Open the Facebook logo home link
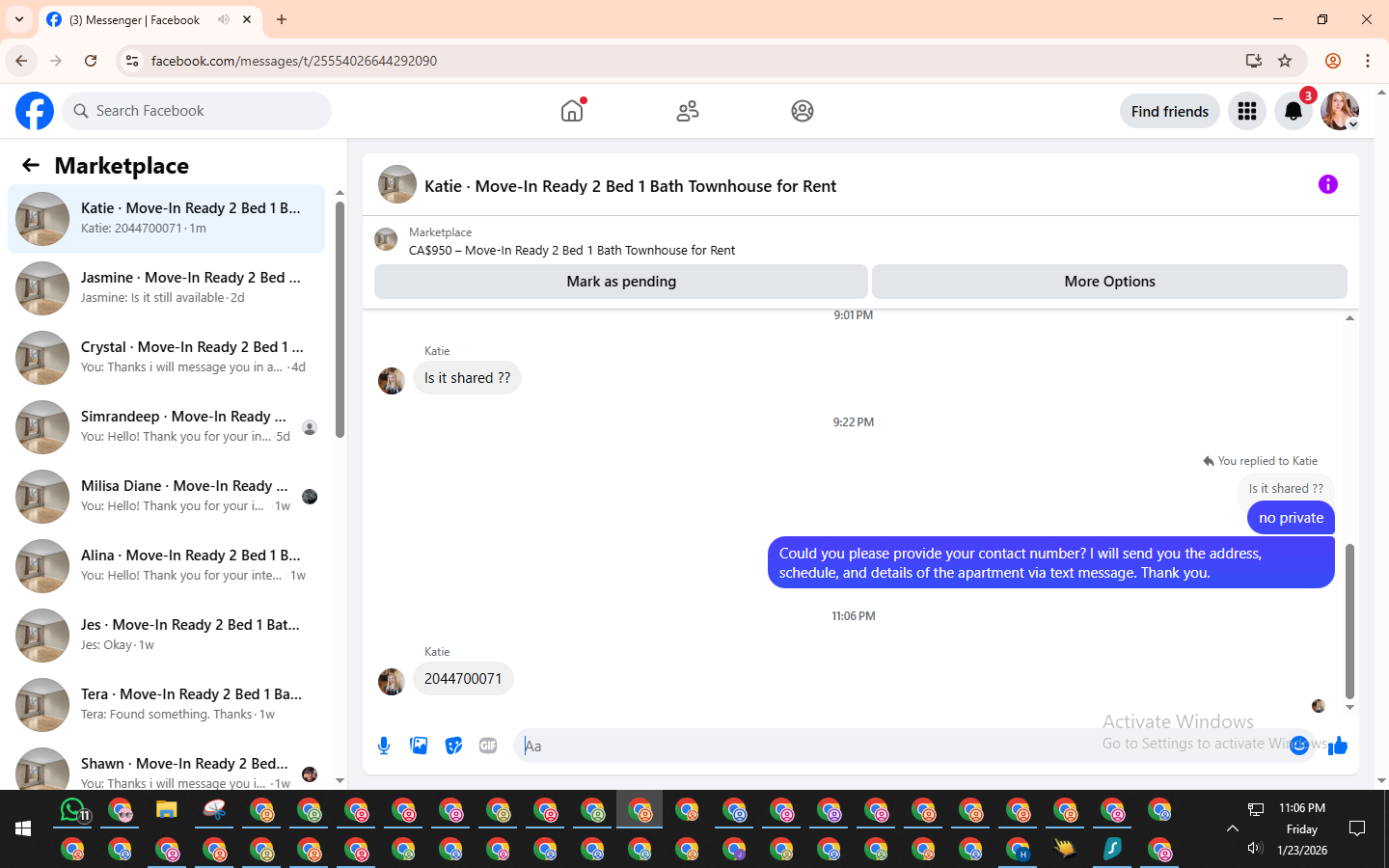The image size is (1389, 868). point(35,111)
